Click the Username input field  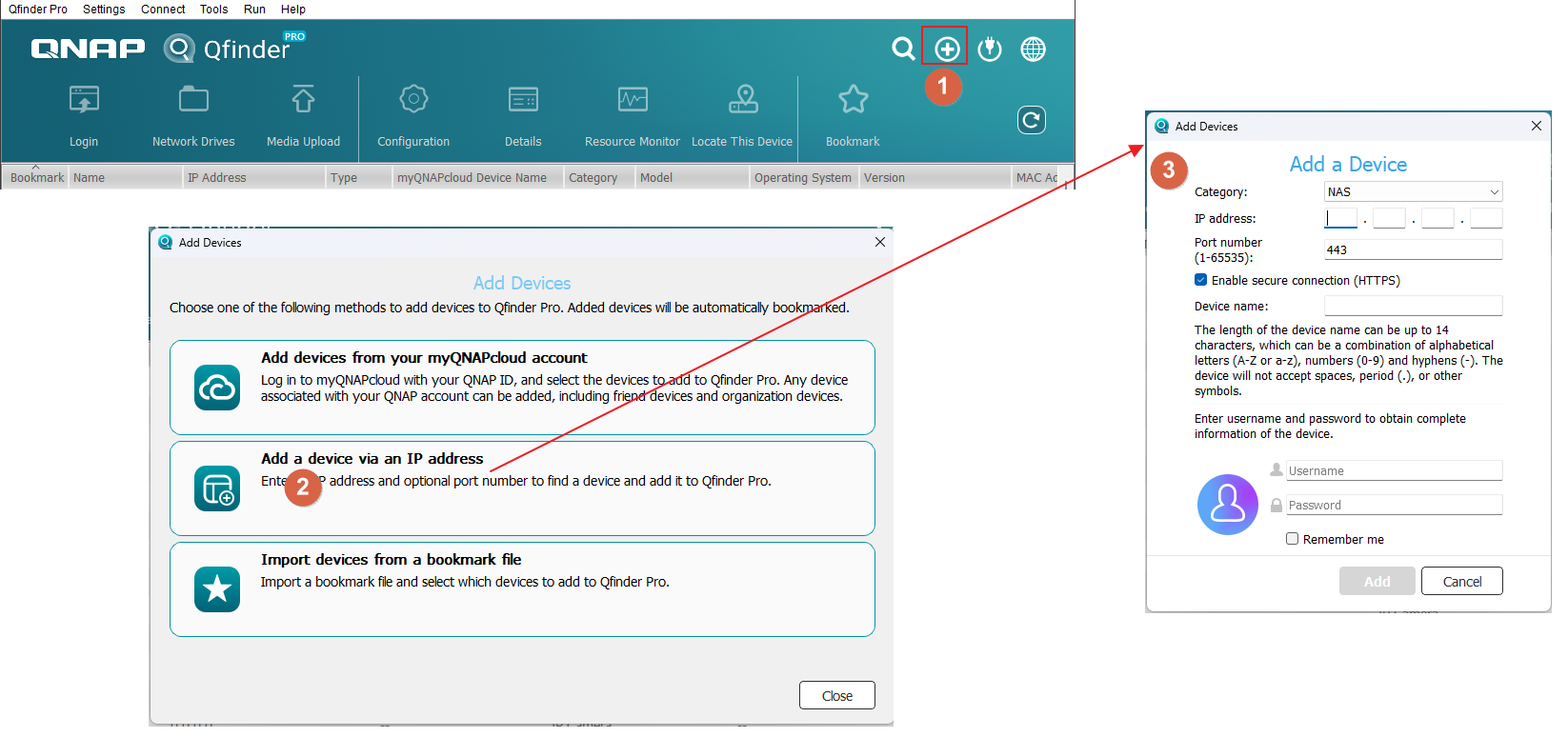coord(1394,471)
